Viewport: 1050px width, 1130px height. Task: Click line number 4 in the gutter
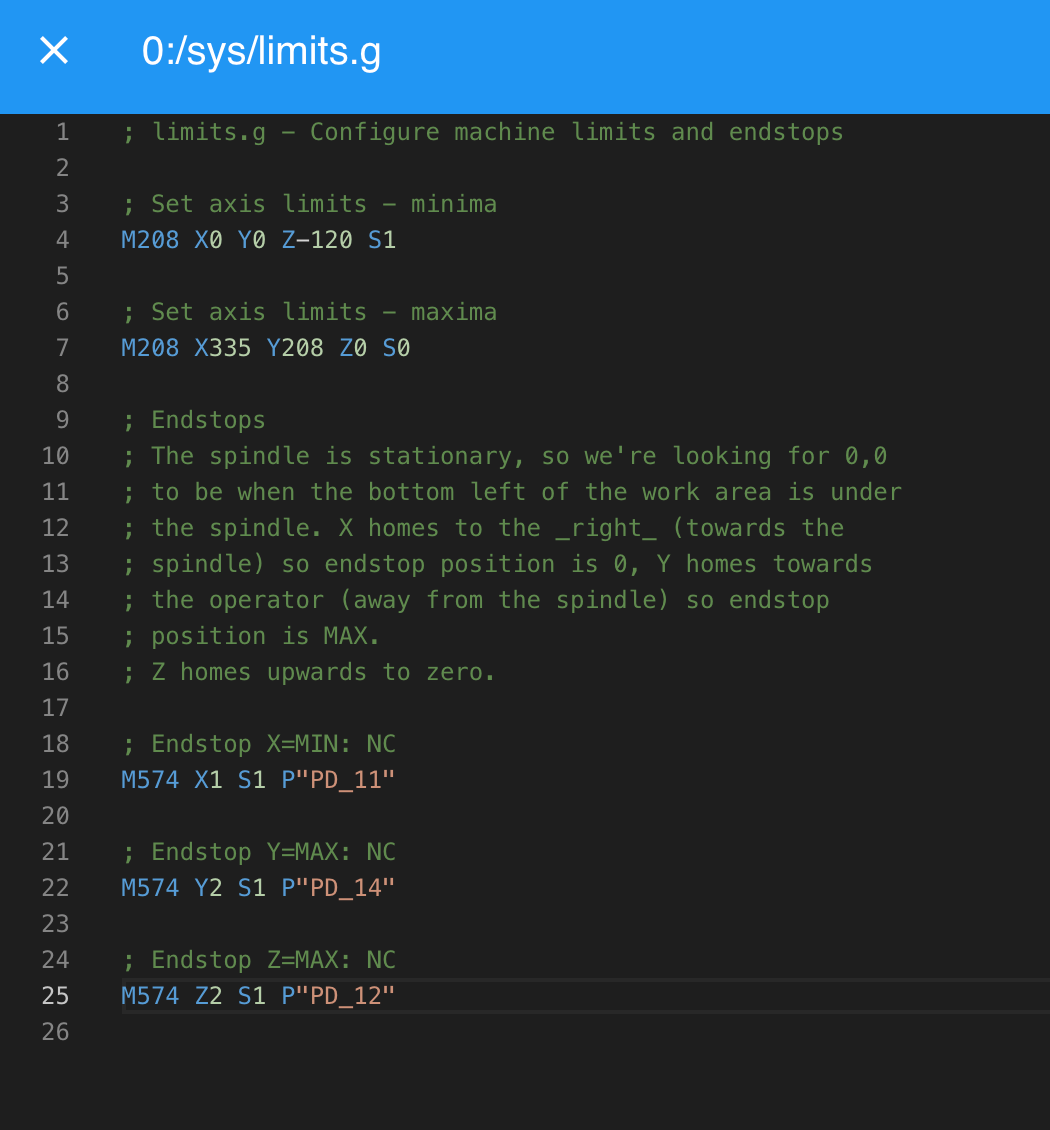(x=63, y=240)
